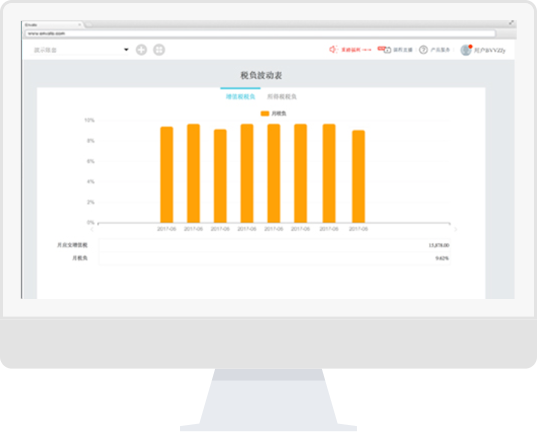Close the browser tab with x
The width and height of the screenshot is (537, 432).
point(79,25)
